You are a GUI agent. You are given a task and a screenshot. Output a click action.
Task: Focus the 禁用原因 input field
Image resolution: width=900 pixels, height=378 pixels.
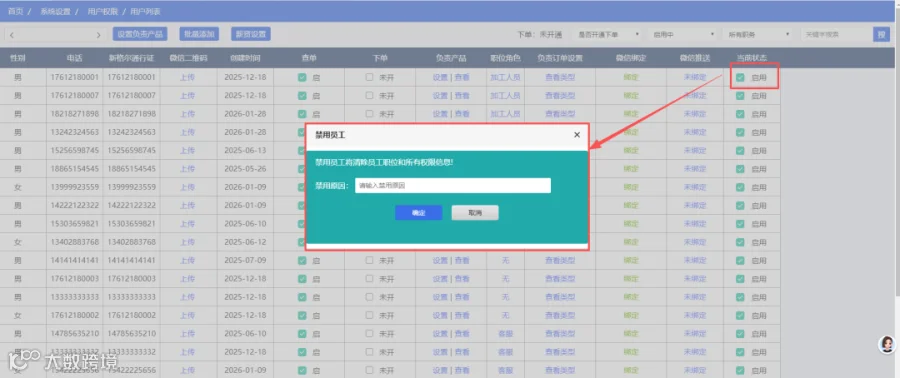click(x=453, y=186)
